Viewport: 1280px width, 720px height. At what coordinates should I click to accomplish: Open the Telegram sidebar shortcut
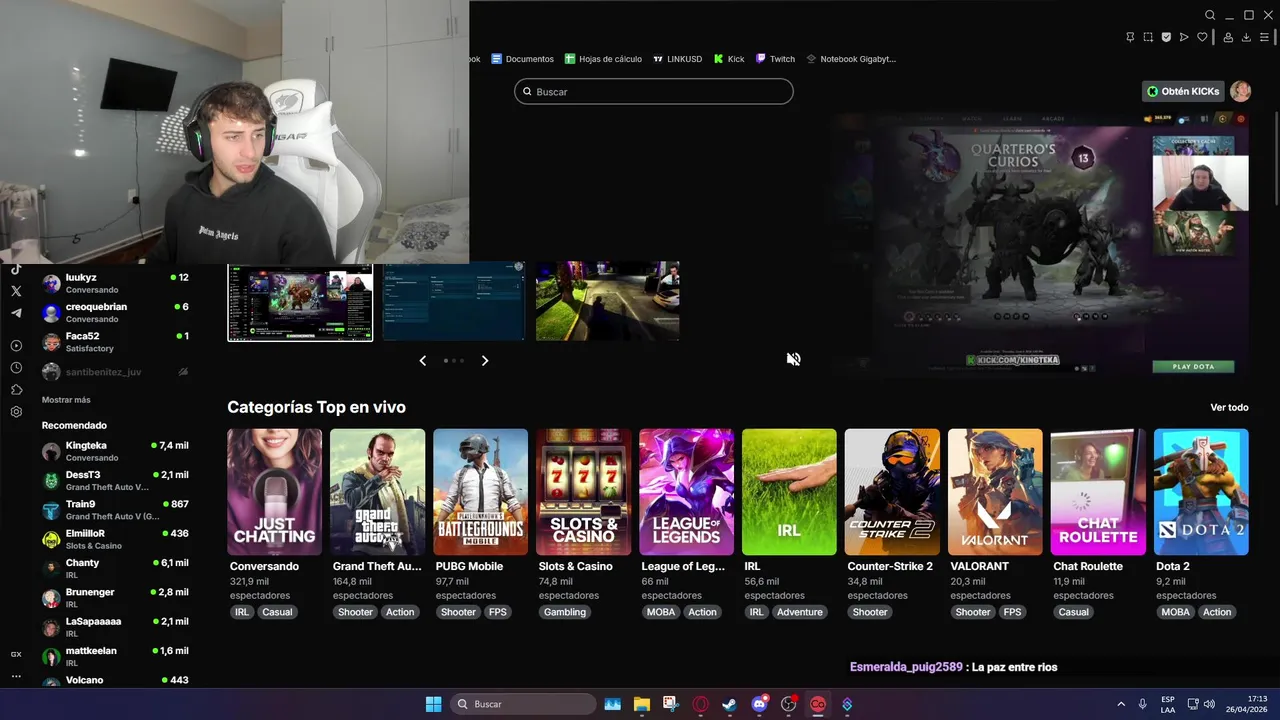[16, 313]
